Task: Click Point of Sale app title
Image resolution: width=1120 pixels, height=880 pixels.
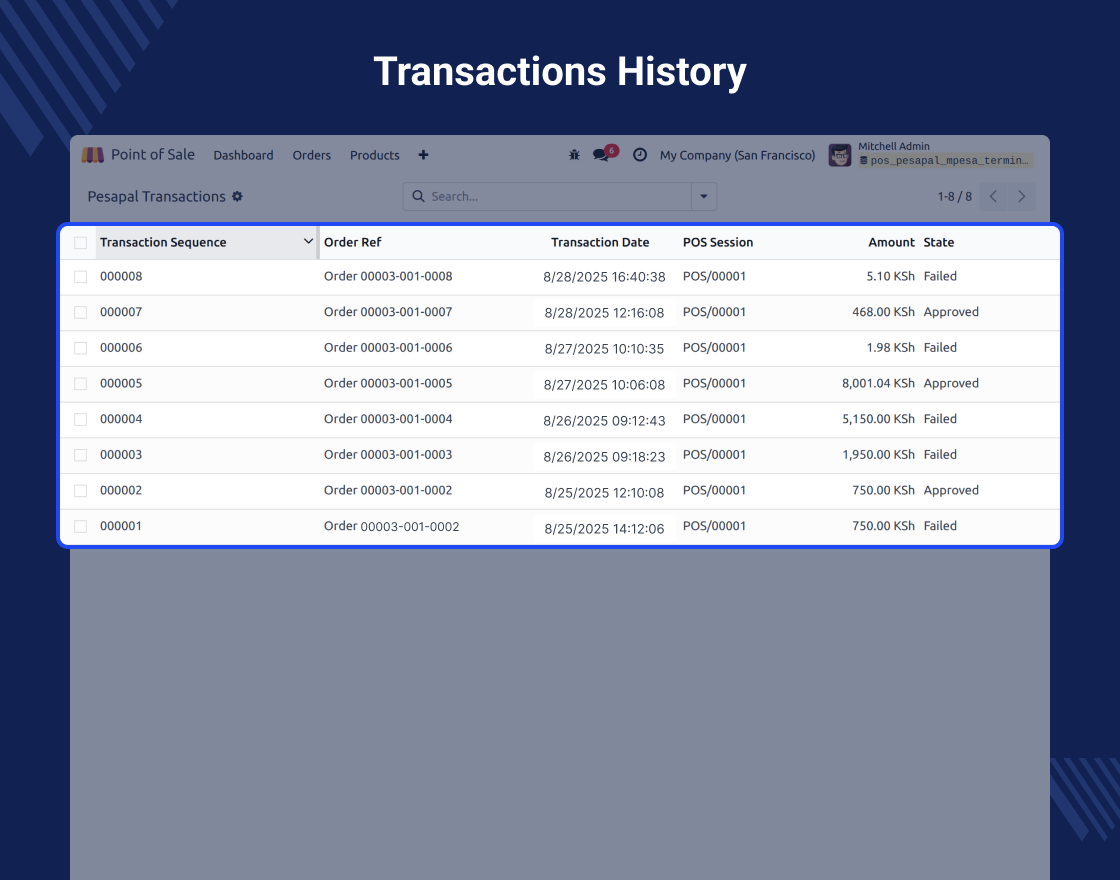Action: tap(153, 154)
